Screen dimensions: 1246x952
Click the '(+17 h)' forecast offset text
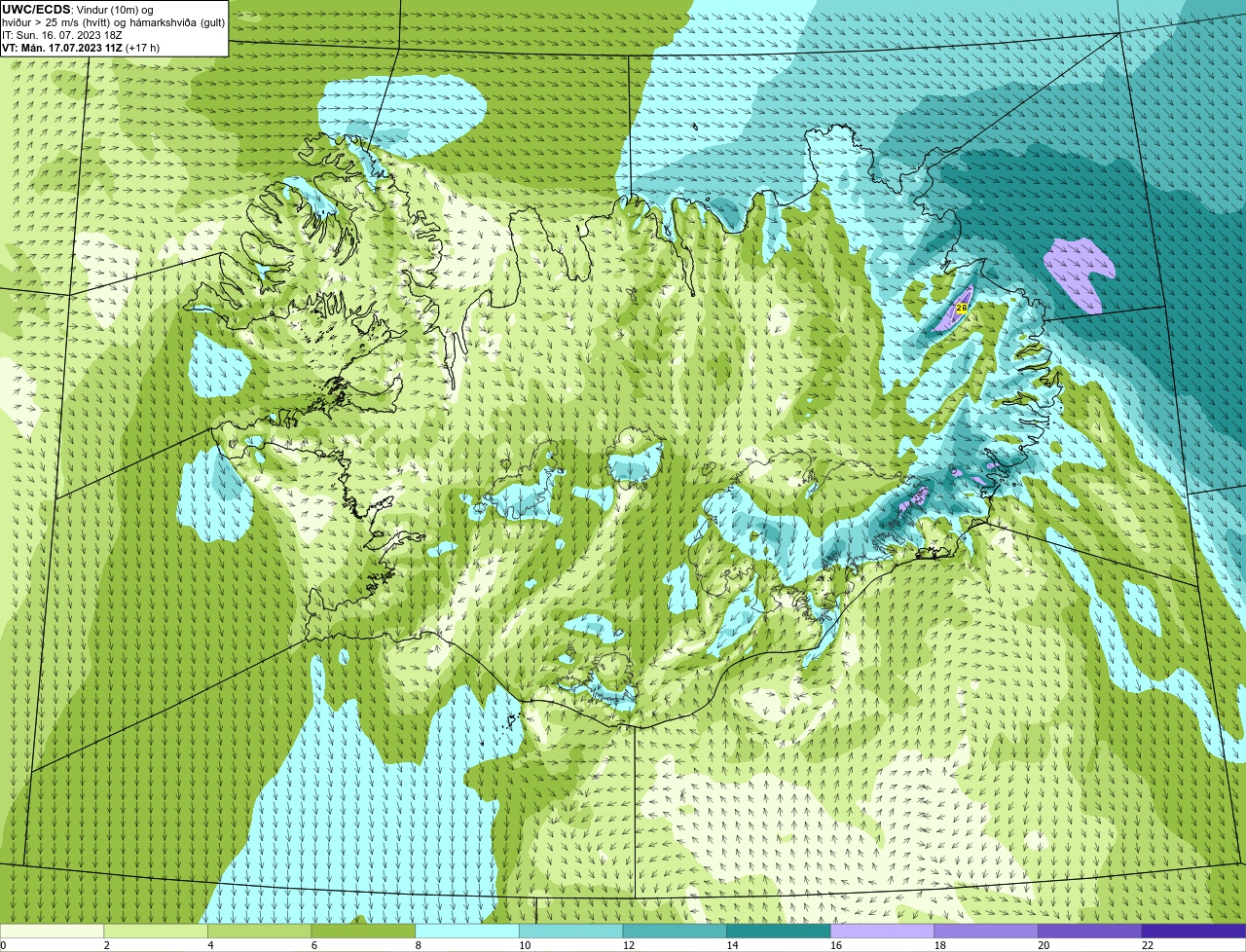tap(143, 48)
